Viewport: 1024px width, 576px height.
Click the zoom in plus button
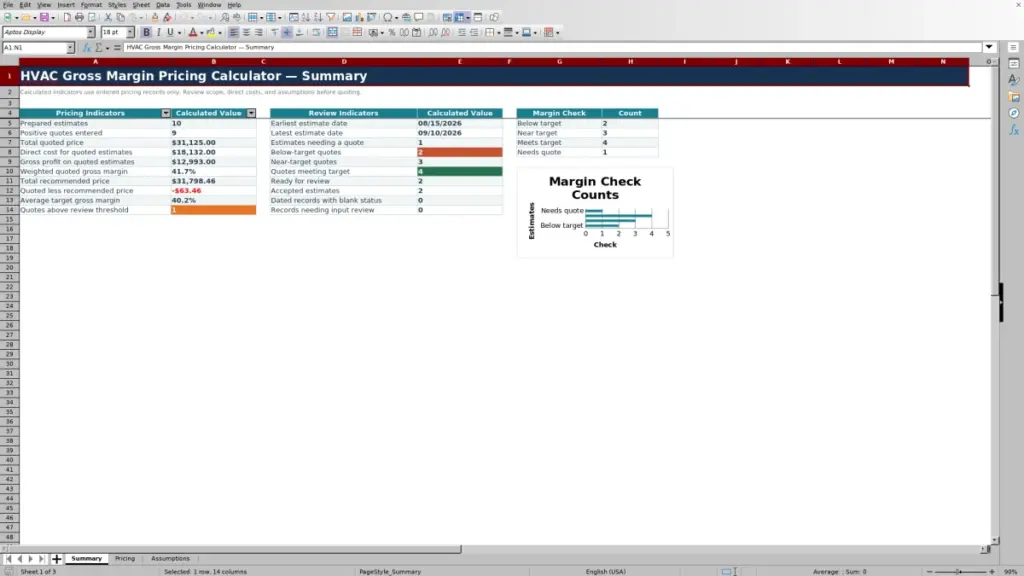coord(992,572)
